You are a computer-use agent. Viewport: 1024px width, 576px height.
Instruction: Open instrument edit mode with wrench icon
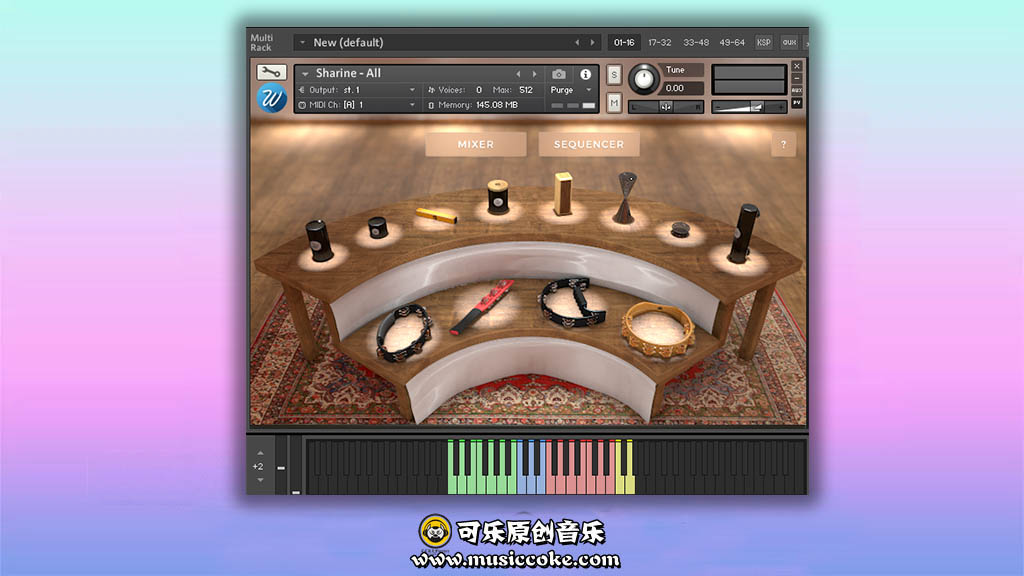point(271,72)
